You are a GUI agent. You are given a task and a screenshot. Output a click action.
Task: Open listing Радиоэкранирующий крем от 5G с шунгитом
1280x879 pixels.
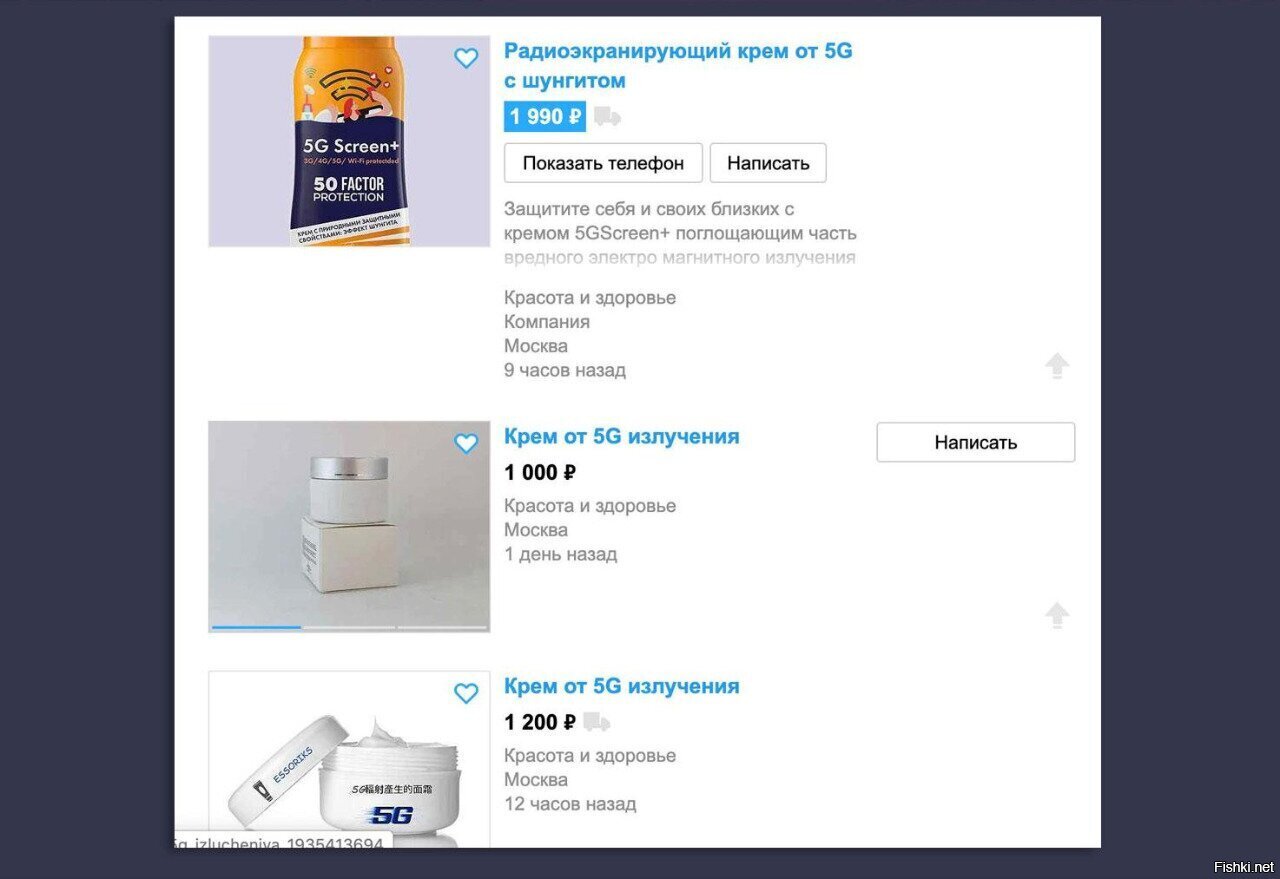(678, 66)
